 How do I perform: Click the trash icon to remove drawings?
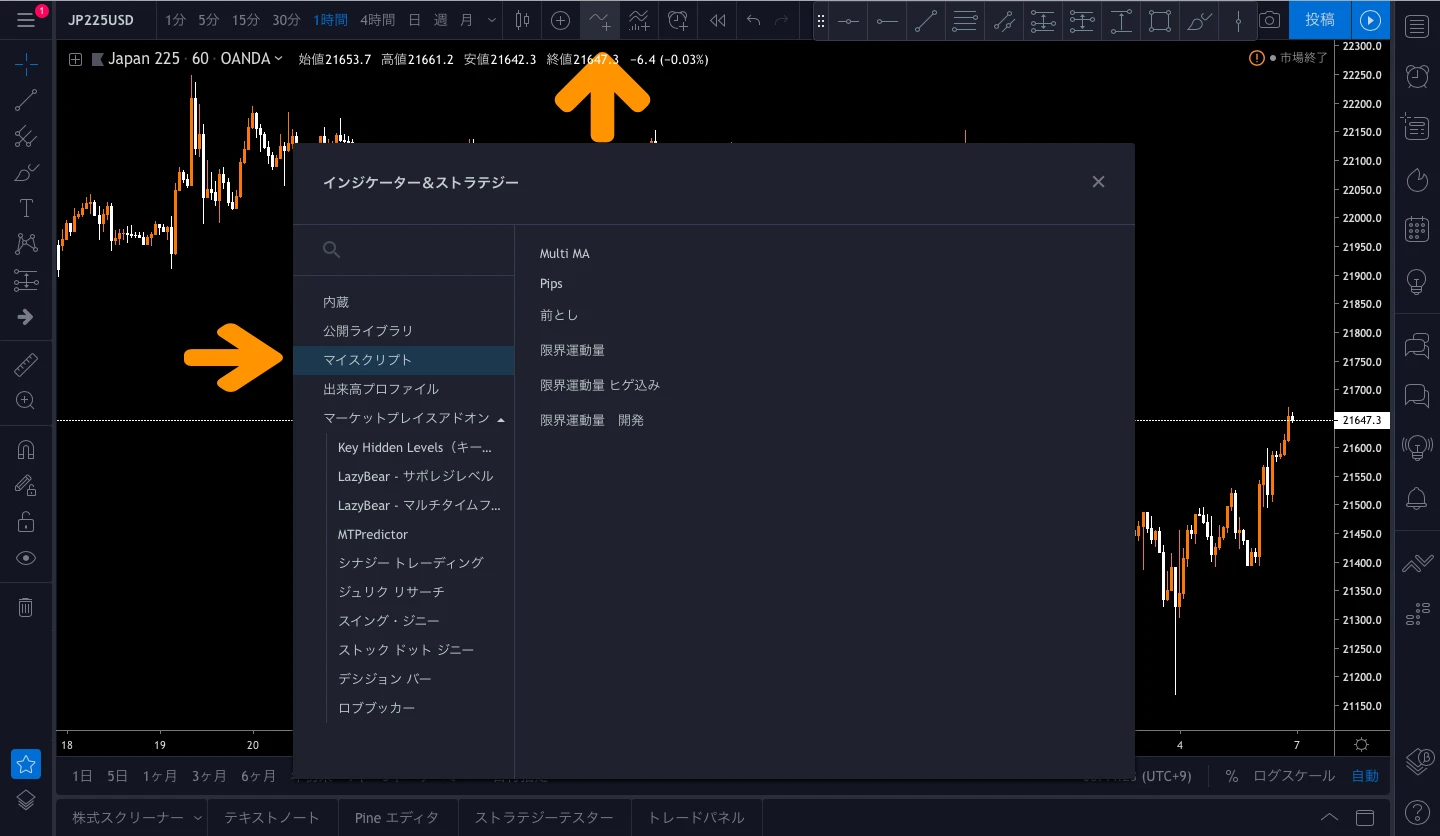[25, 607]
